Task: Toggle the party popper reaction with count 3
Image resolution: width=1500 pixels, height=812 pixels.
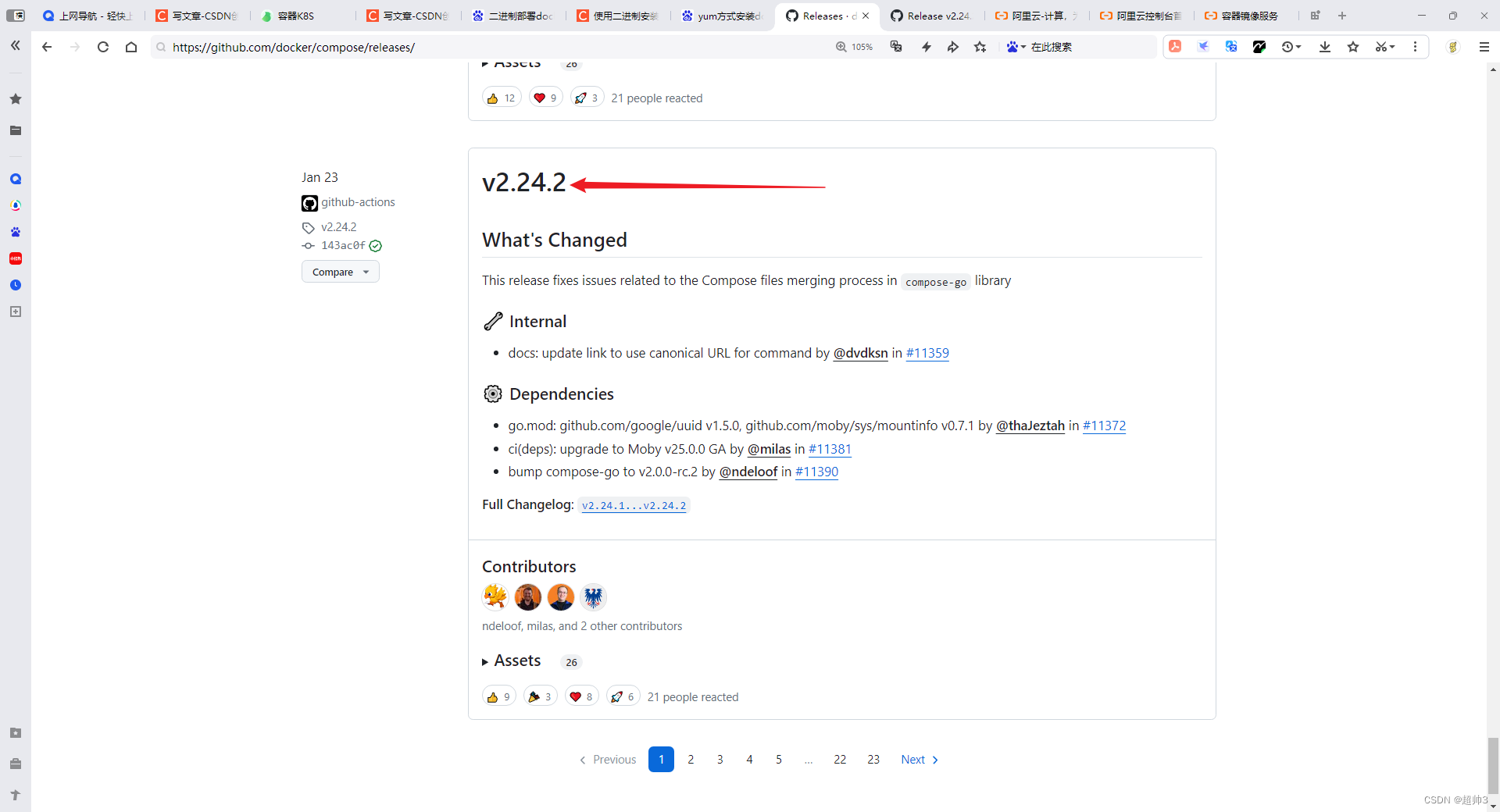Action: click(540, 696)
